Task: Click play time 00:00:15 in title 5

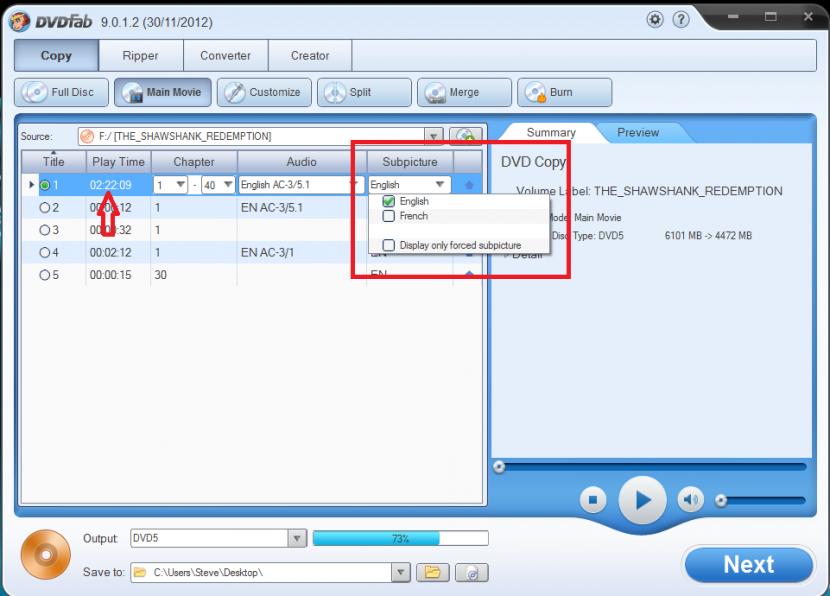Action: [111, 275]
